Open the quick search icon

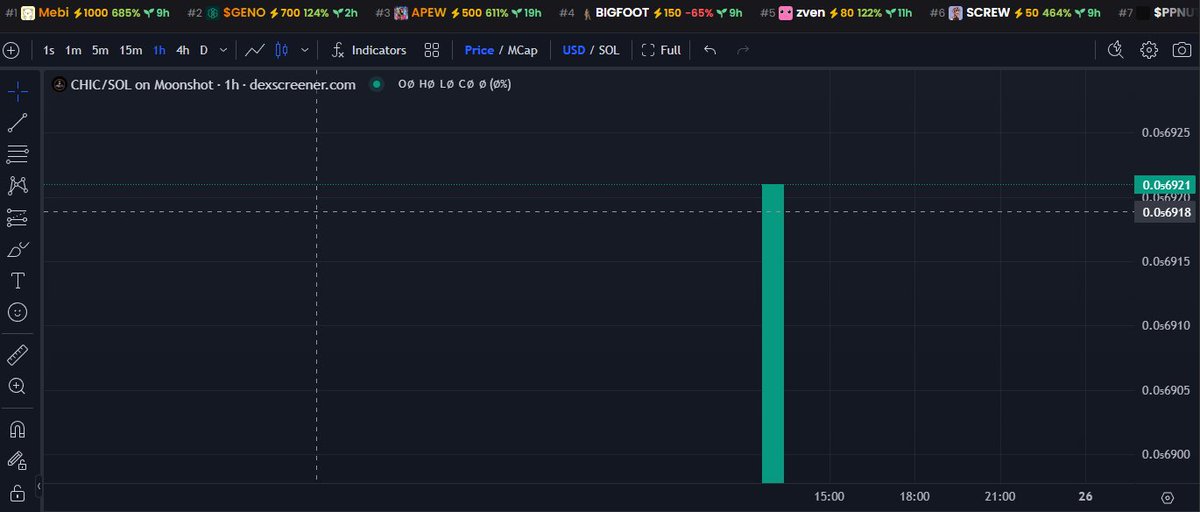click(x=1117, y=50)
